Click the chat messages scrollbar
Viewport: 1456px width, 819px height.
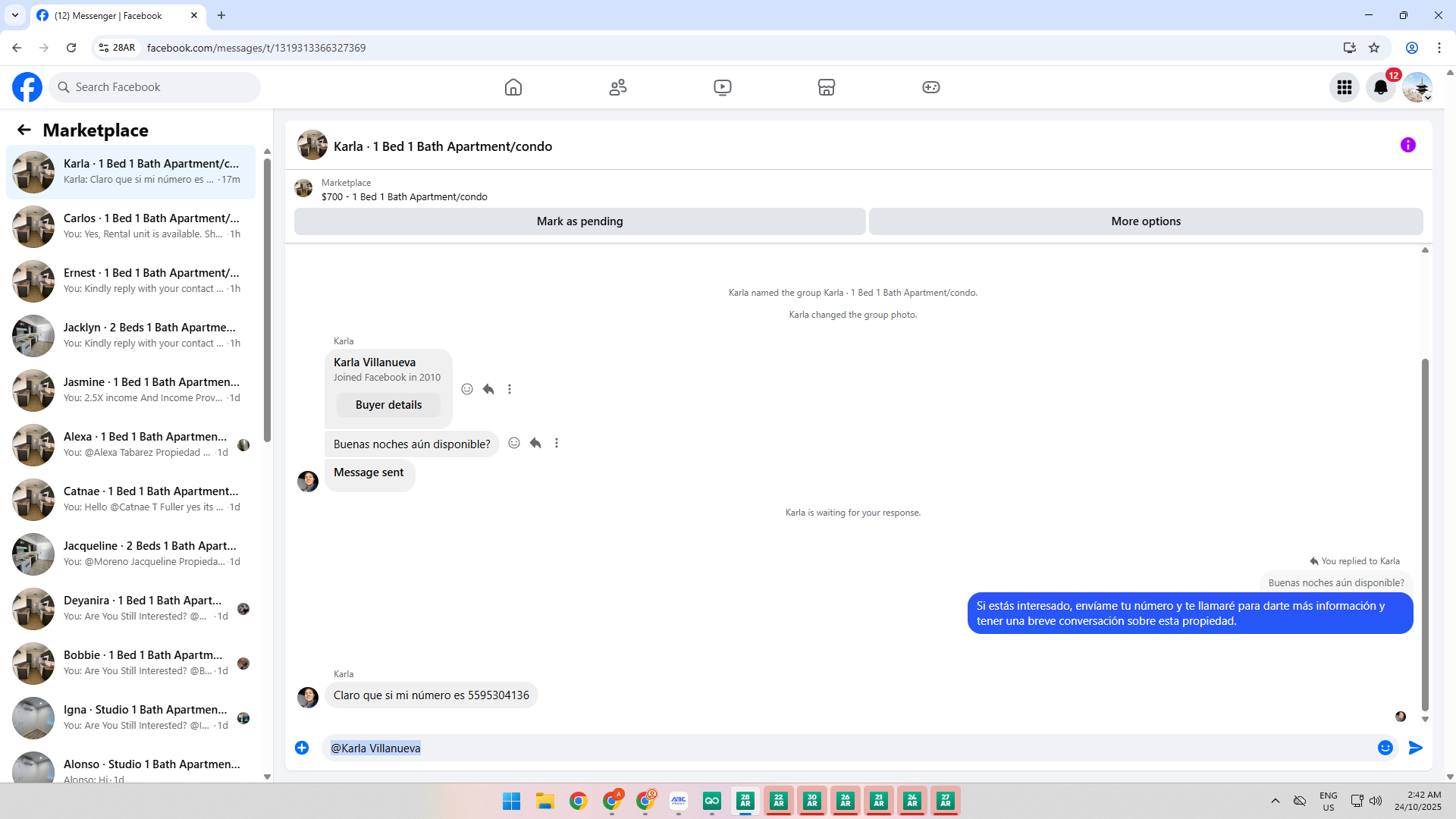point(1425,535)
